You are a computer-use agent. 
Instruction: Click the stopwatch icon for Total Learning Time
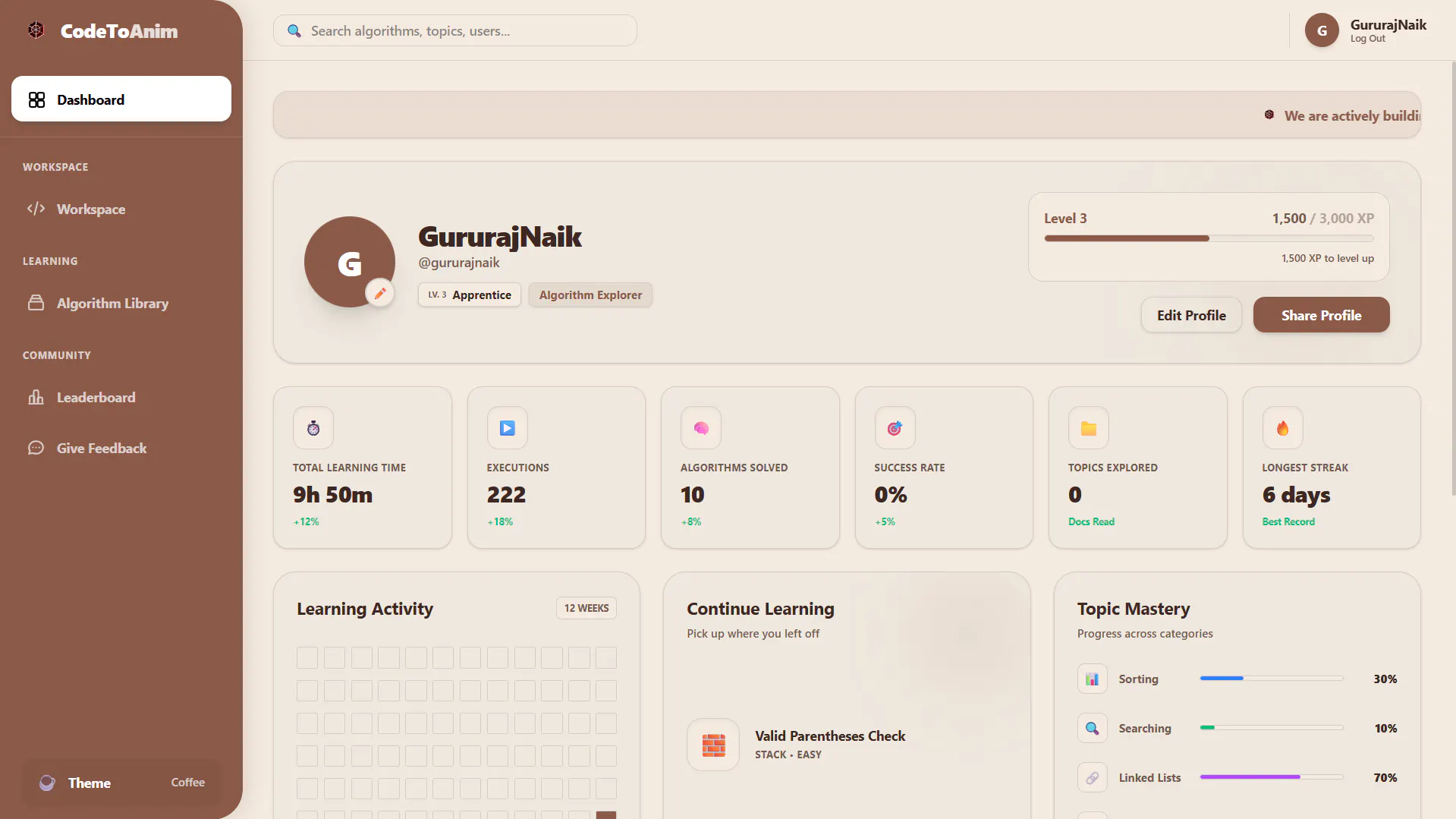tap(313, 428)
